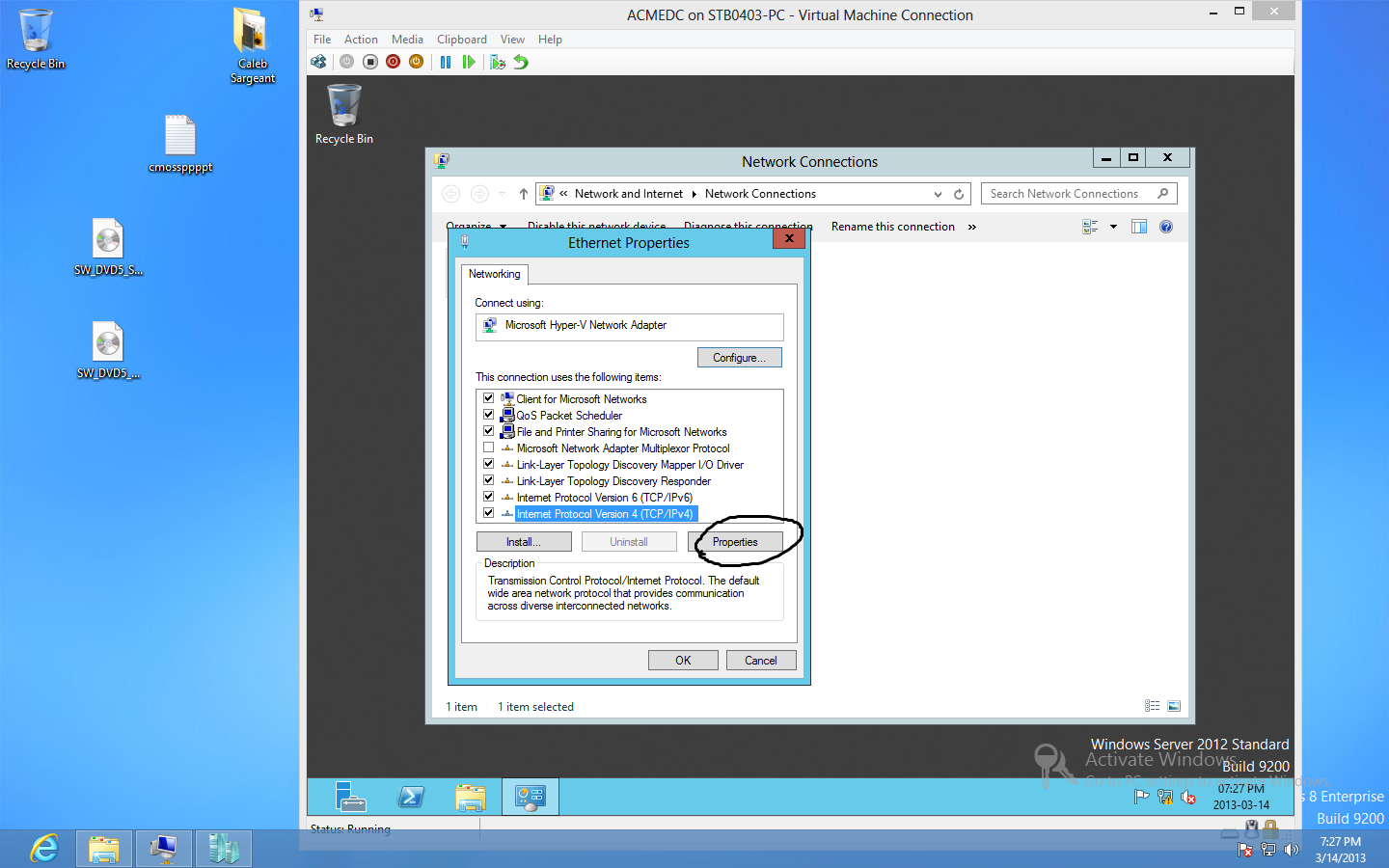Select Internet Protocol Version 4 (TCP/IPv4) item
The height and width of the screenshot is (868, 1389).
click(x=605, y=514)
